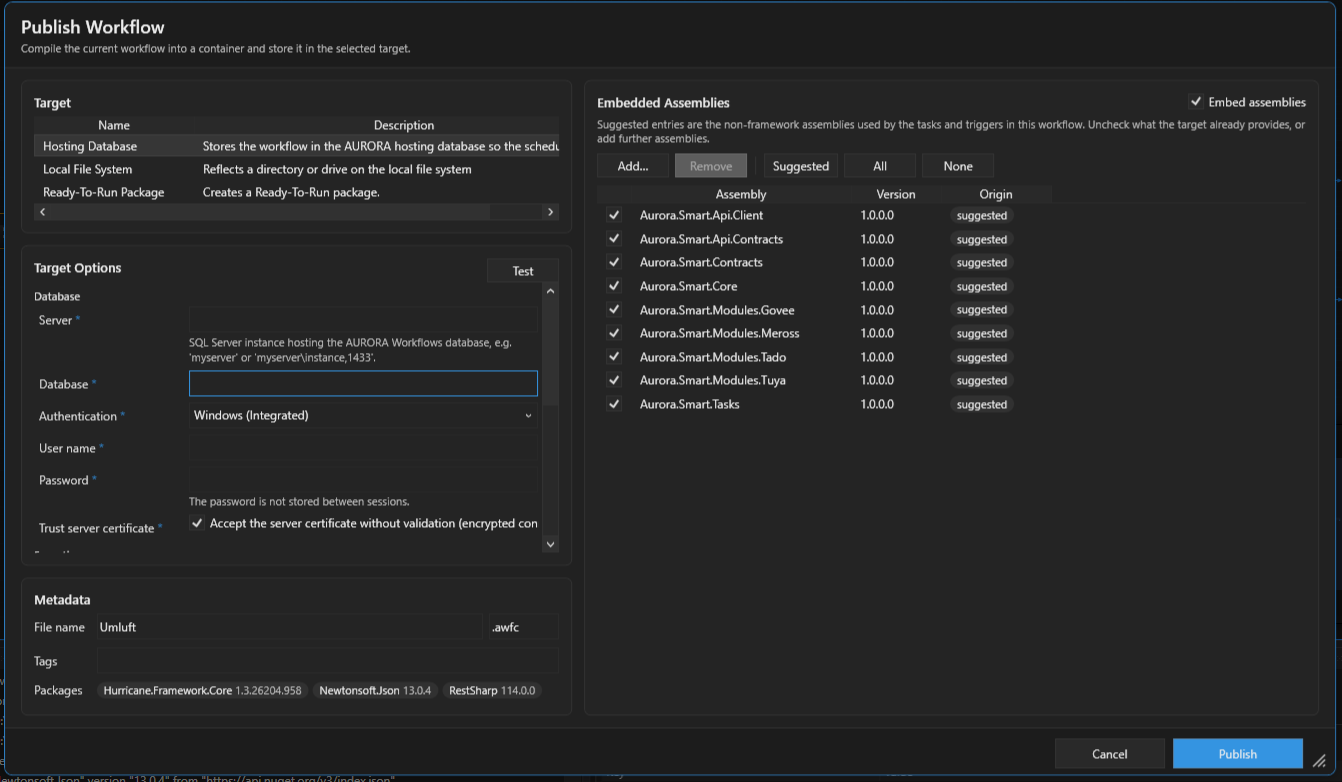Viewport: 1342px width, 782px height.
Task: Click RestSharp 114.0.0 package tag
Action: [x=492, y=691]
